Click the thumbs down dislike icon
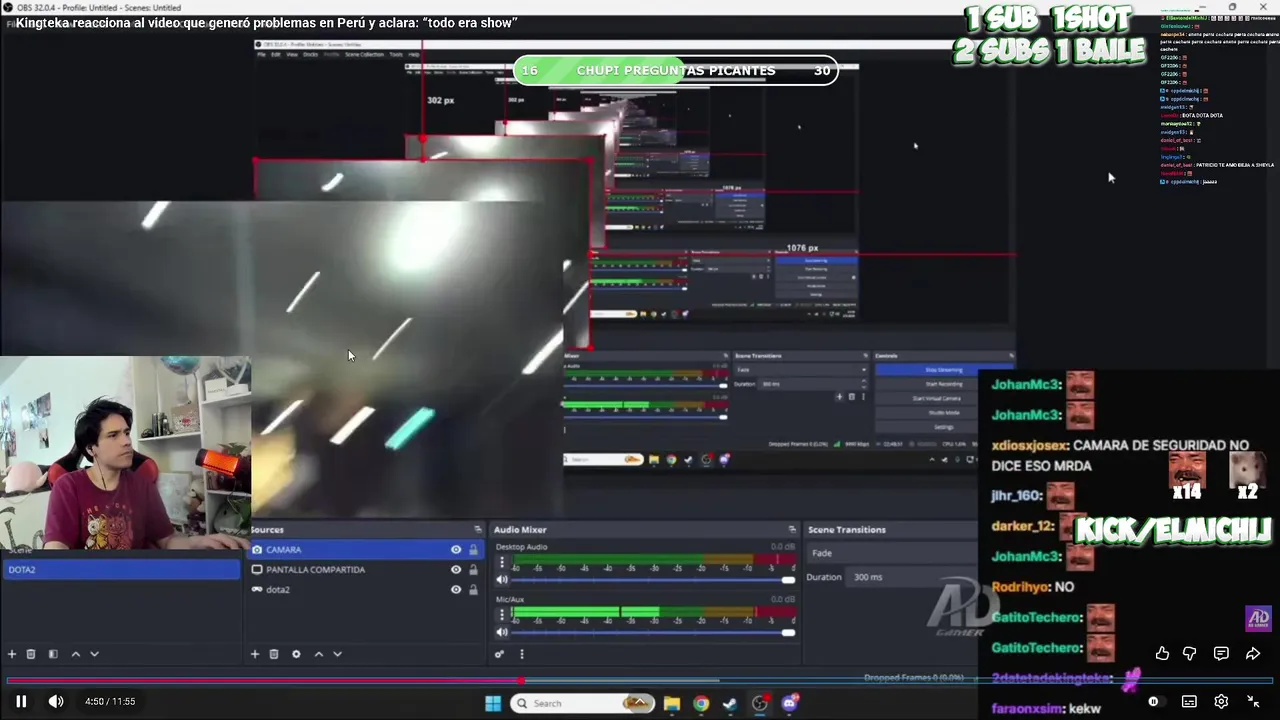Screen dimensions: 1280x720 (x=1189, y=653)
